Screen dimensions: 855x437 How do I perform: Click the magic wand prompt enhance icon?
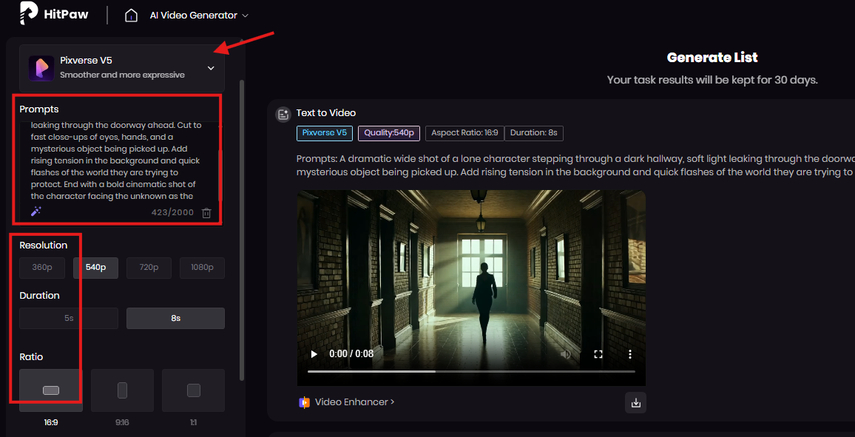tap(36, 212)
